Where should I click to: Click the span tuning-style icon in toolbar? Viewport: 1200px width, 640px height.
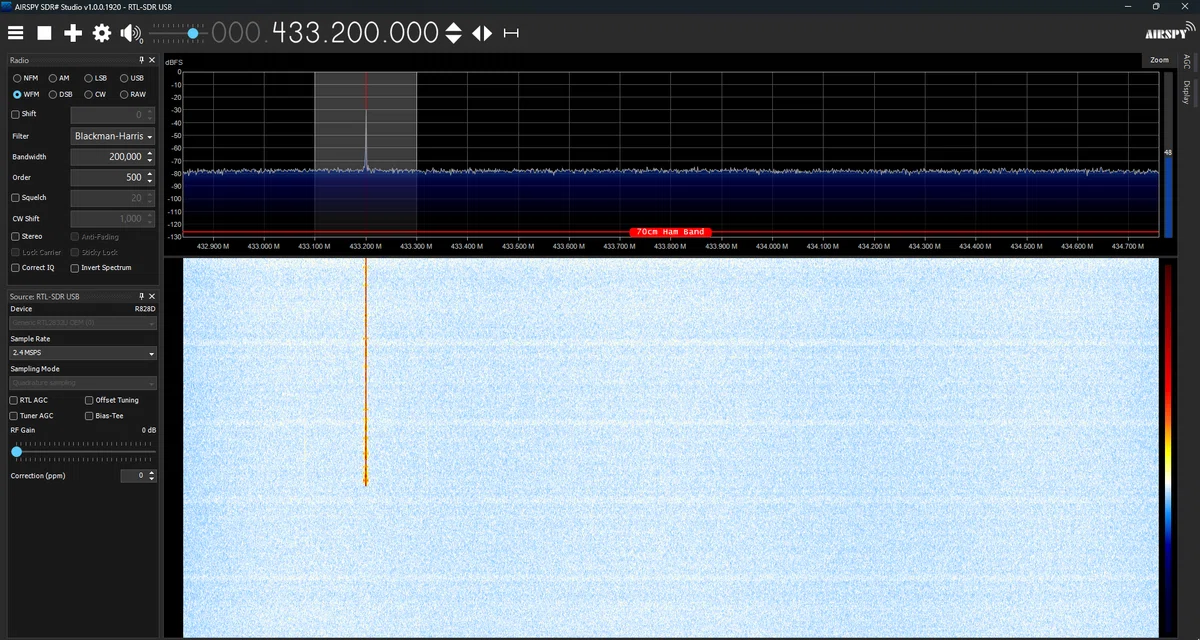click(511, 33)
